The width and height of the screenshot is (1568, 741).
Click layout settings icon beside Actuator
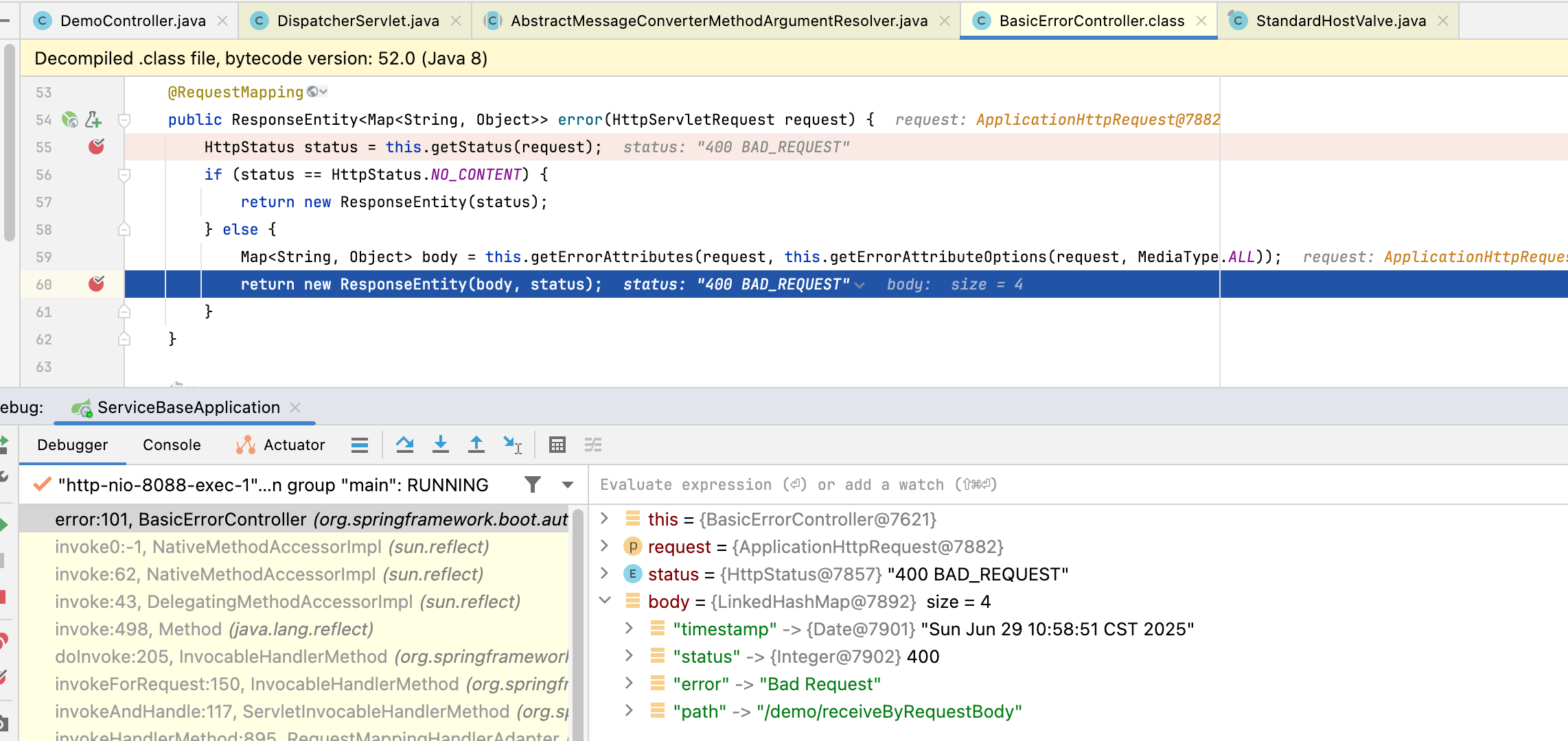360,445
